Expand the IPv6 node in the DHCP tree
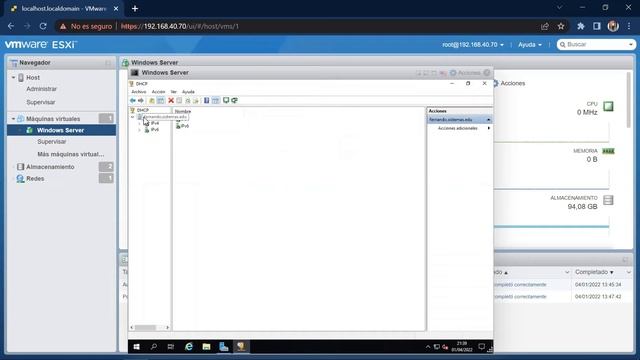 tap(140, 130)
